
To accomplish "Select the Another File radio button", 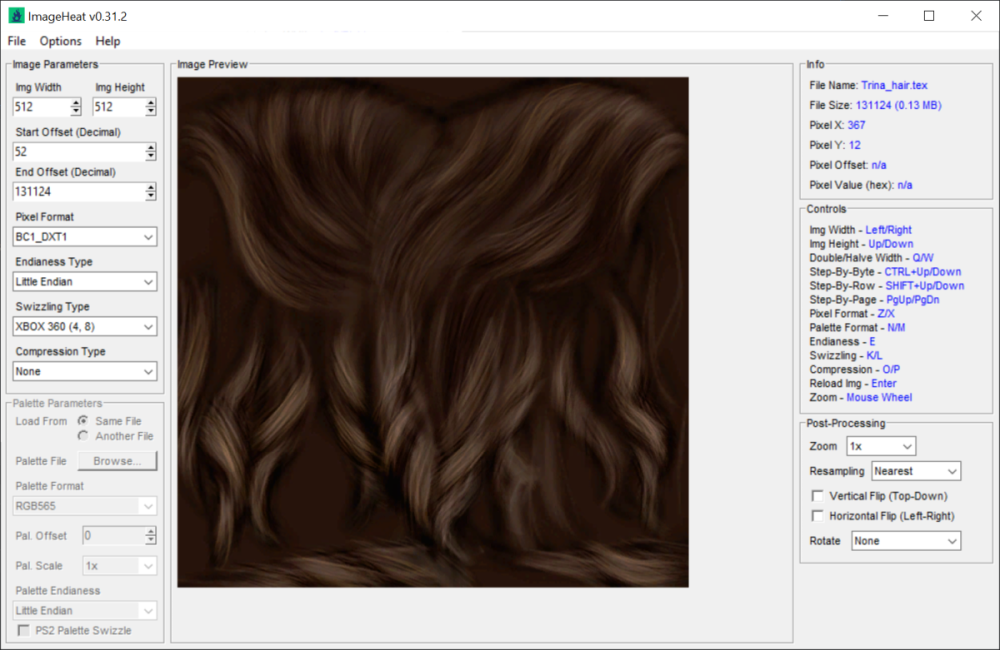I will click(x=83, y=436).
